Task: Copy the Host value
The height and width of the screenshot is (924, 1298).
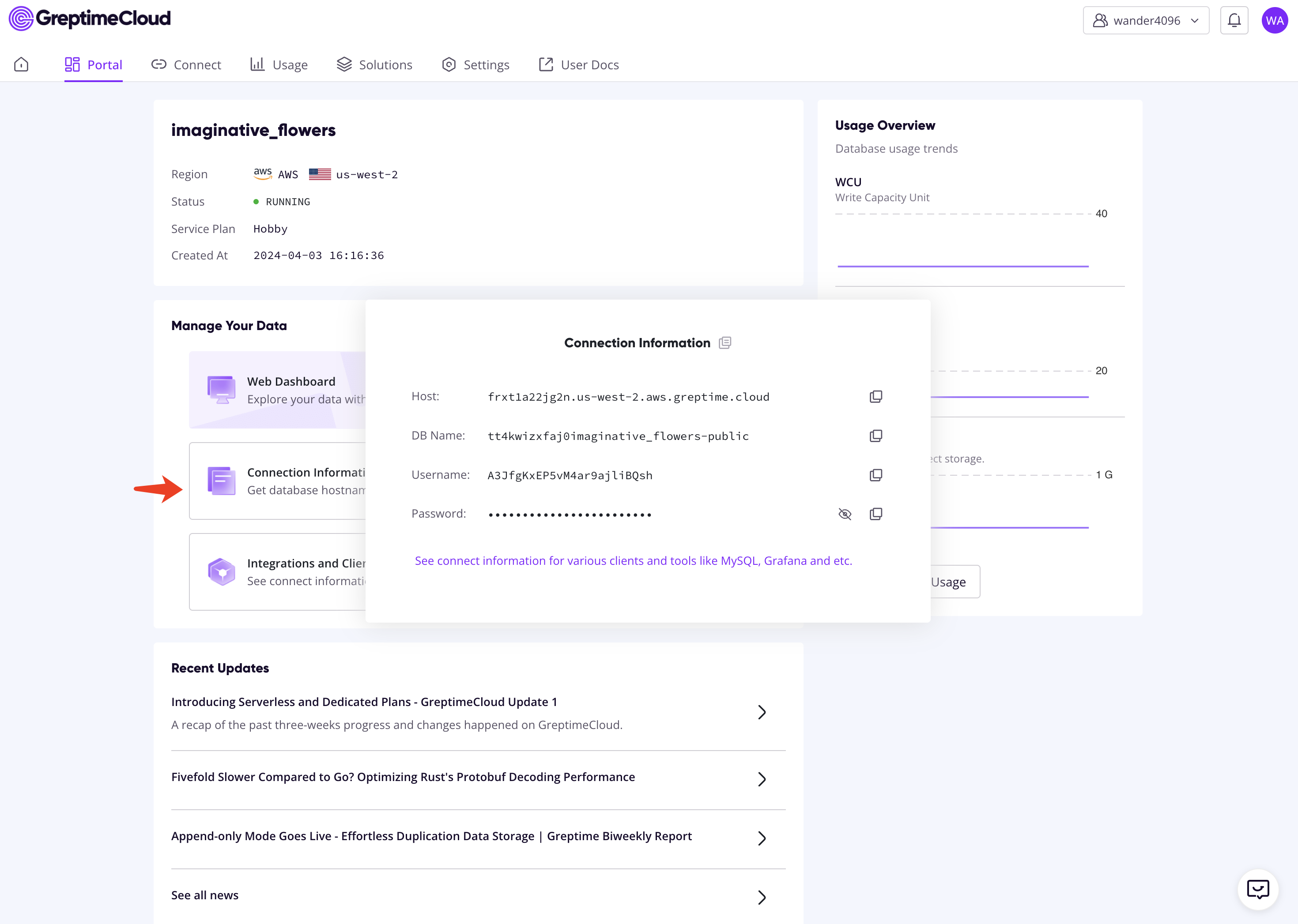Action: (x=875, y=396)
